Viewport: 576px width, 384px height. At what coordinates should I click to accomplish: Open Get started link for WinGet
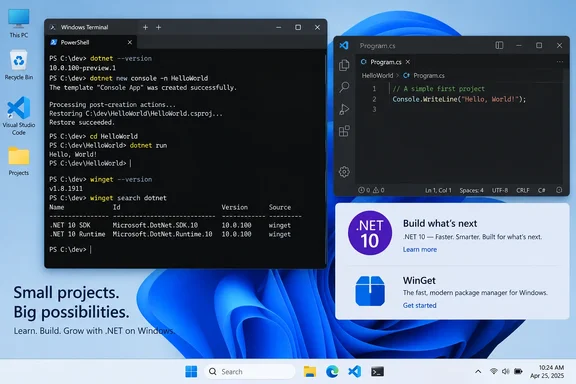tap(420, 305)
